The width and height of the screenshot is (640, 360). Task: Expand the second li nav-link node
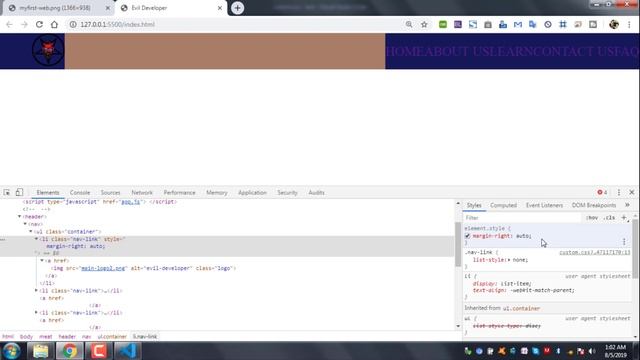point(36,291)
